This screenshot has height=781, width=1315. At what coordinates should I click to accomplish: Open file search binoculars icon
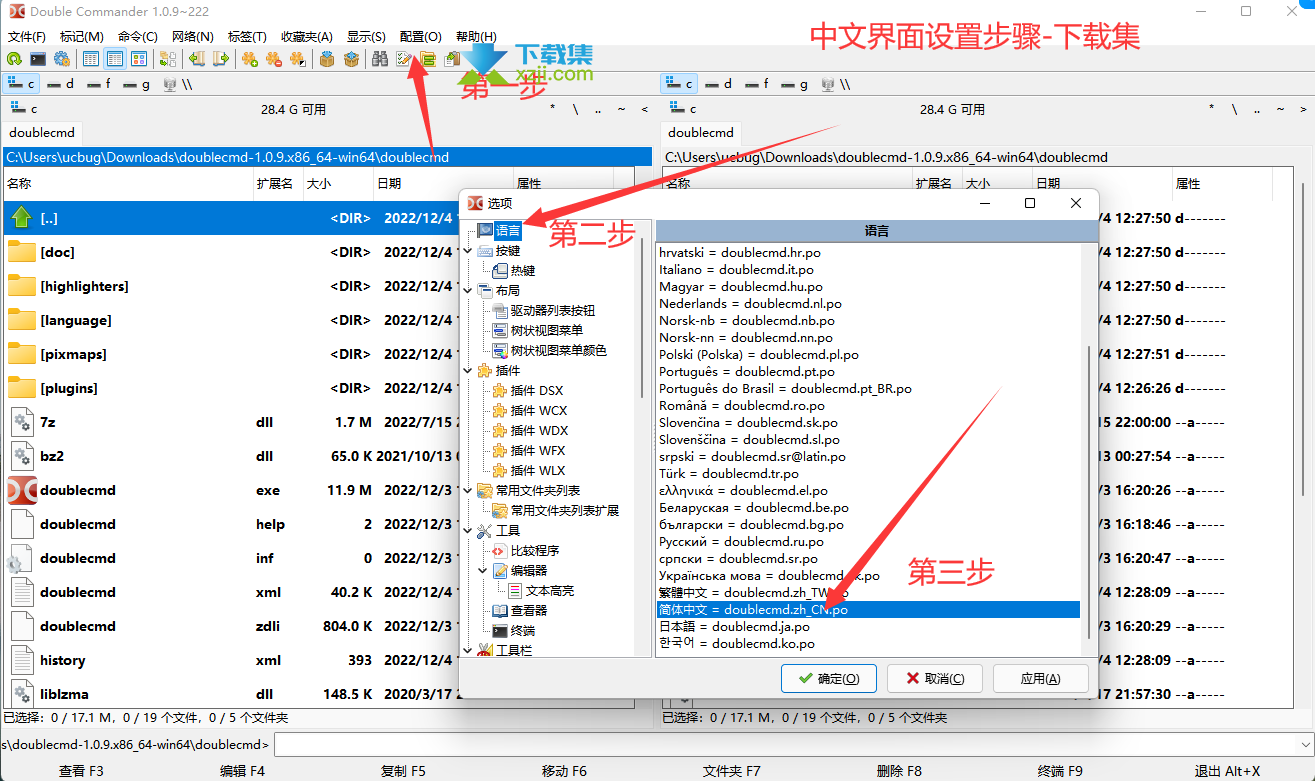[x=380, y=59]
